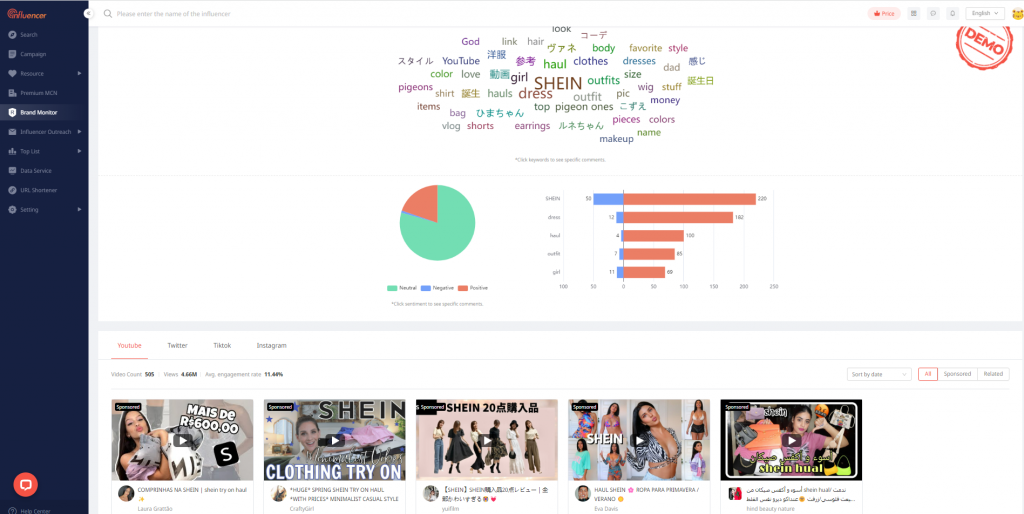Open the Sort by date dropdown
The width and height of the screenshot is (1024, 514).
point(879,374)
